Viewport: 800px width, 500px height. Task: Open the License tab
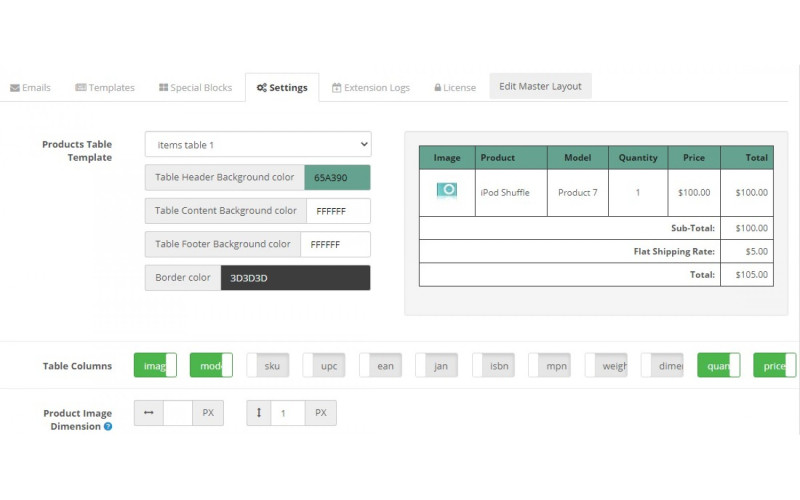[x=454, y=88]
